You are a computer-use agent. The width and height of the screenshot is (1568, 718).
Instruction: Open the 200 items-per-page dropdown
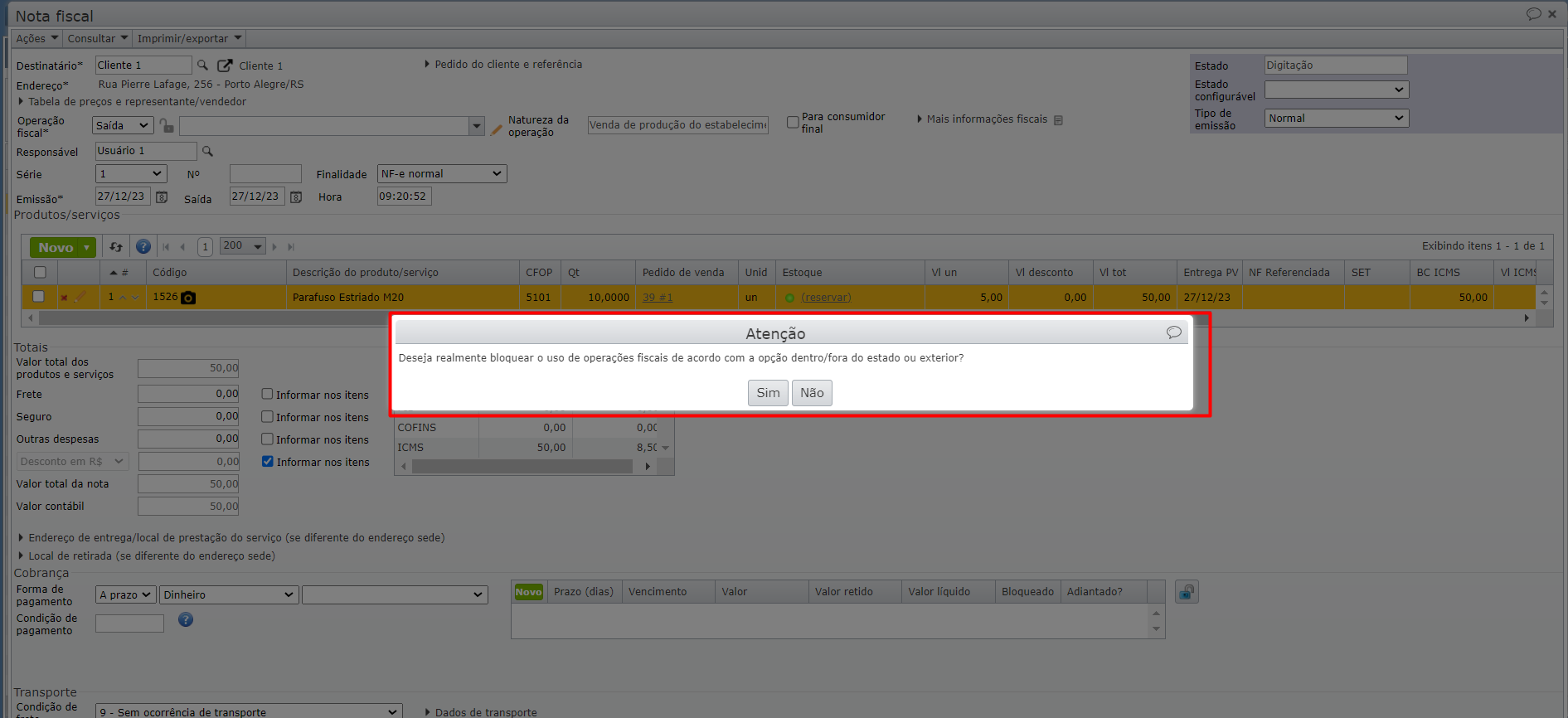point(242,246)
